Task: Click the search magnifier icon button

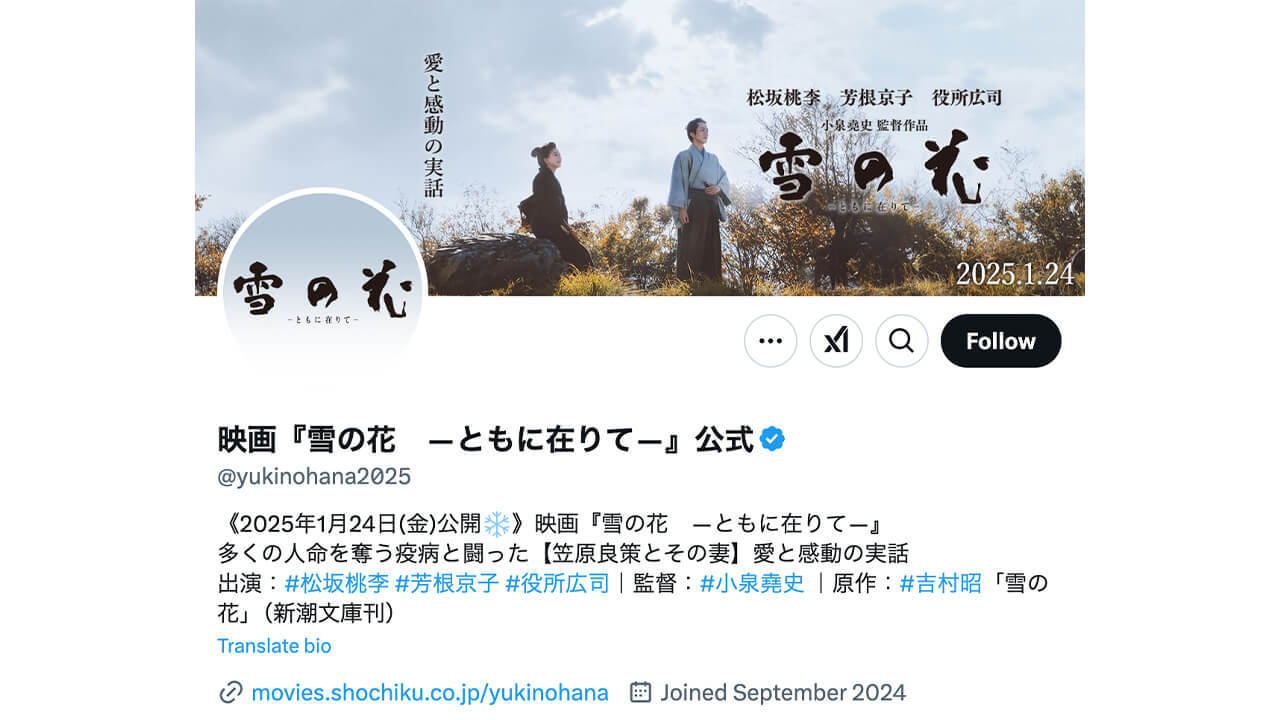Action: click(901, 341)
